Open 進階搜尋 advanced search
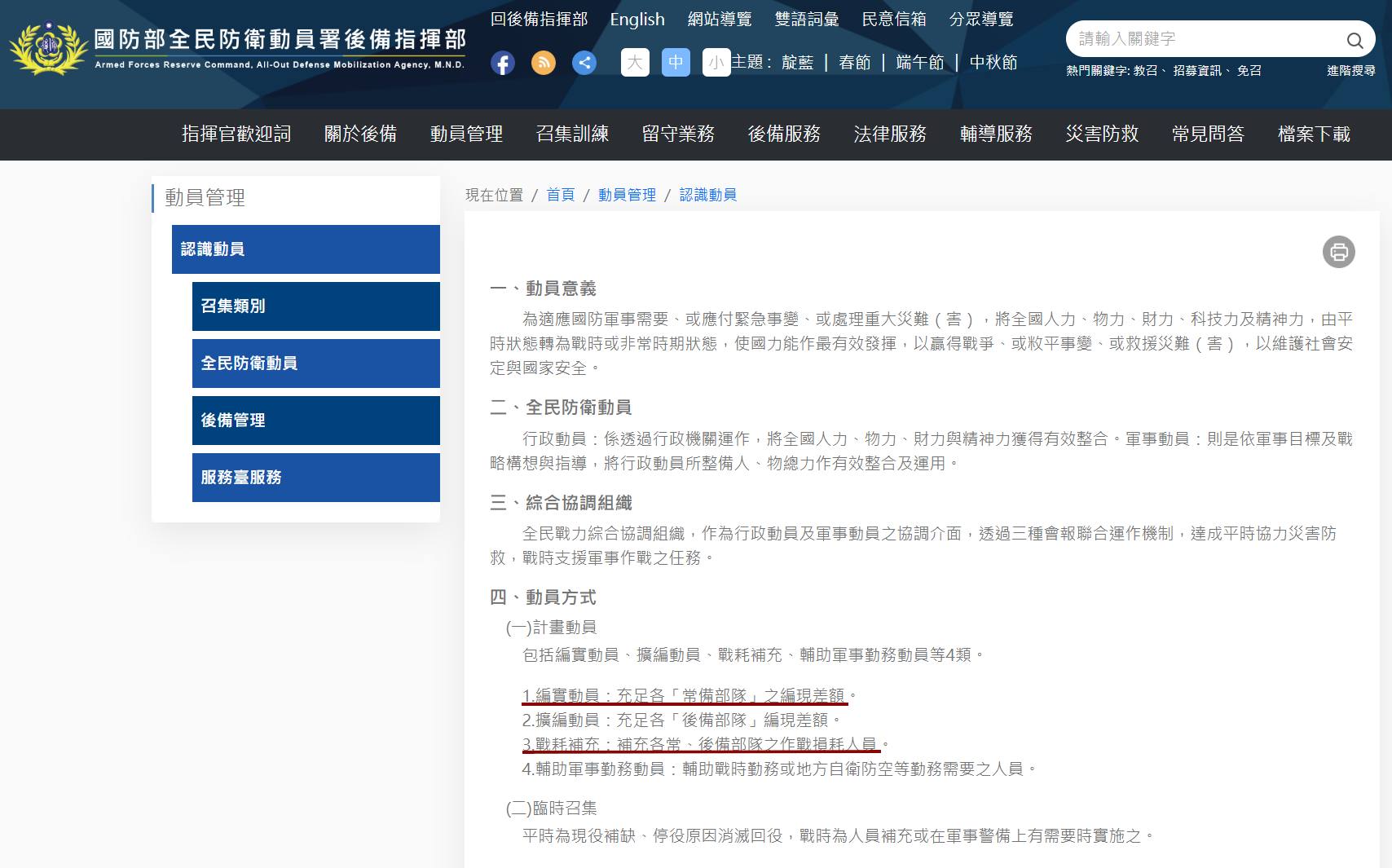Screen dimensions: 1392x868 pyautogui.click(x=1350, y=71)
